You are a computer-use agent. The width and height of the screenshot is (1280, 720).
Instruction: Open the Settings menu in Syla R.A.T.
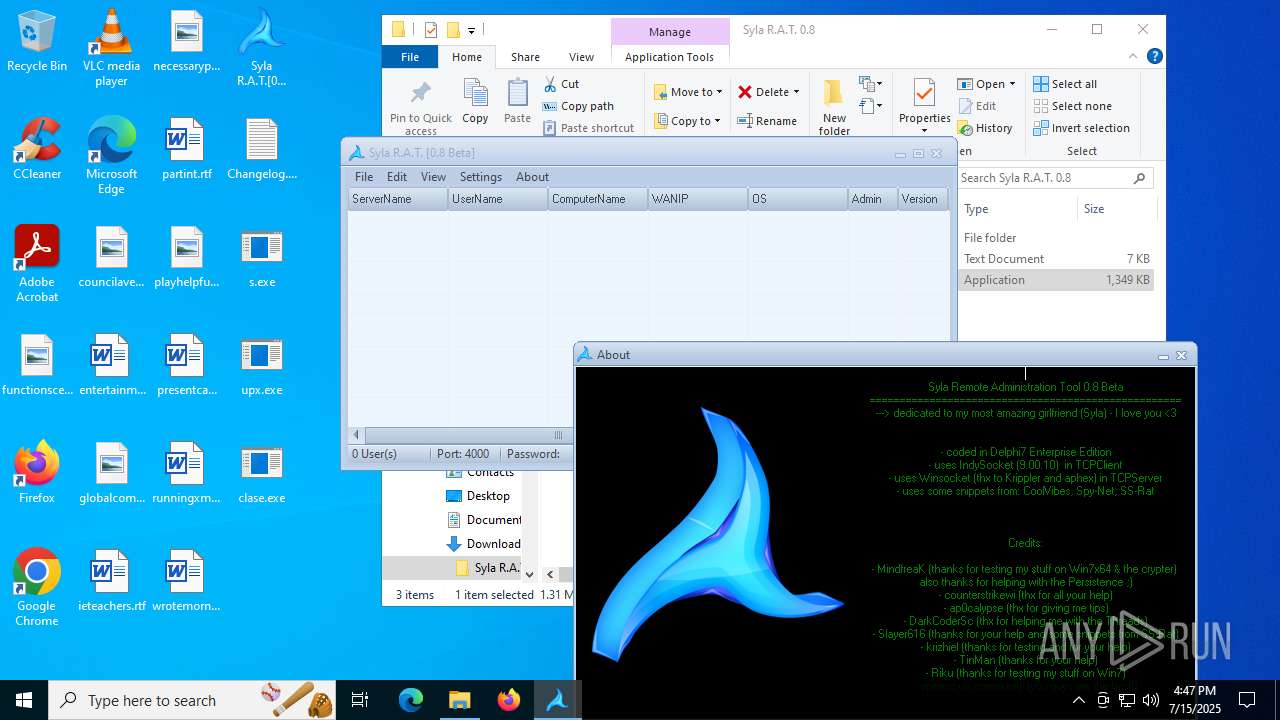[481, 177]
